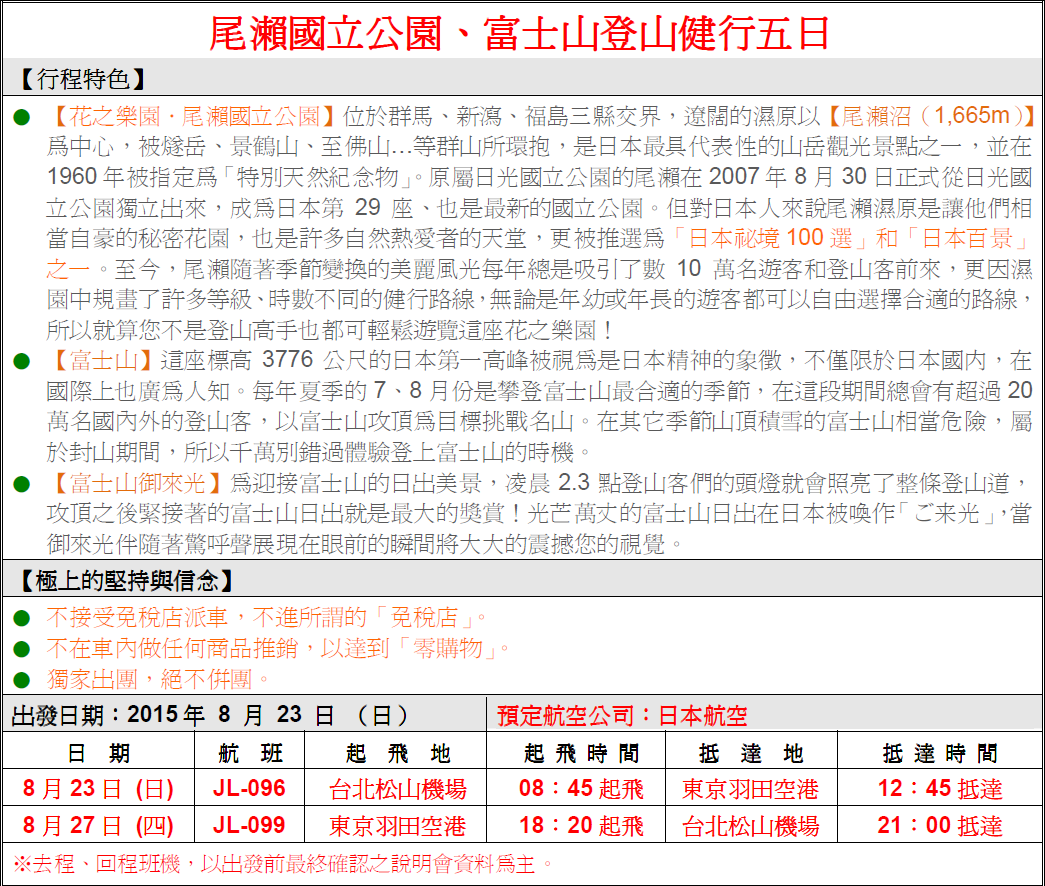Image resolution: width=1045 pixels, height=886 pixels.
Task: Click the green bullet before 【富士山】 paragraph
Action: 21,361
